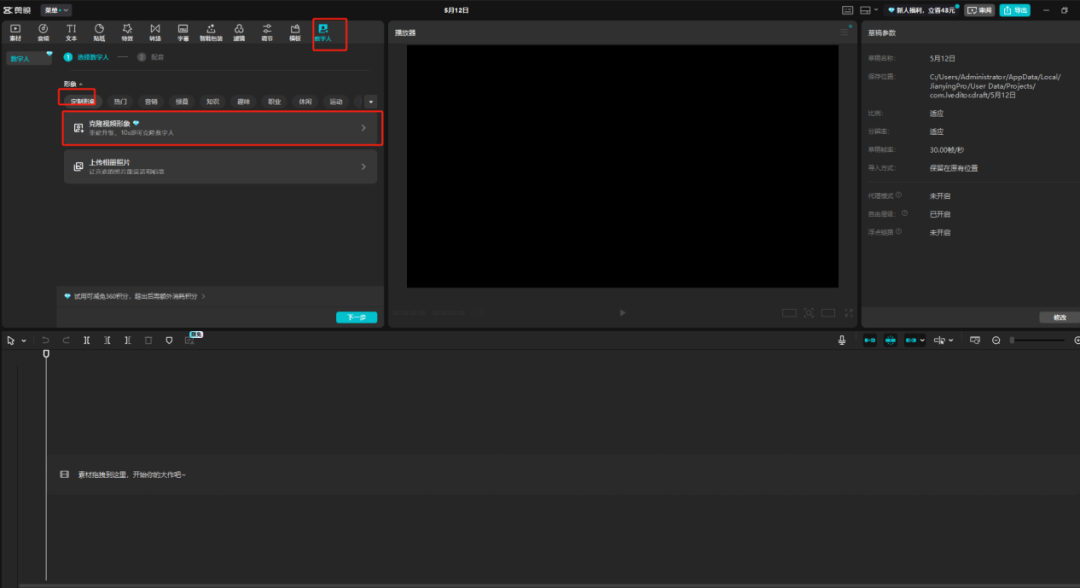This screenshot has height=588, width=1080.
Task: Click the microphone record icon above timeline
Action: pyautogui.click(x=842, y=340)
